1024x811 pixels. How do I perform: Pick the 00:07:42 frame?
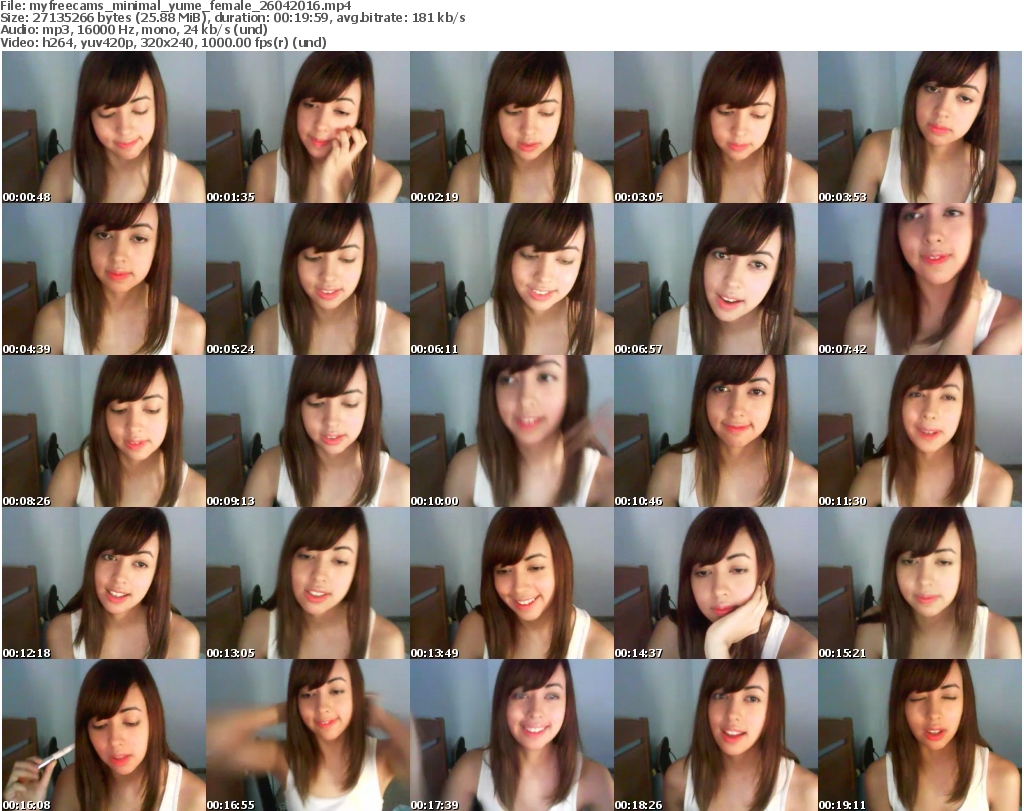[x=920, y=279]
